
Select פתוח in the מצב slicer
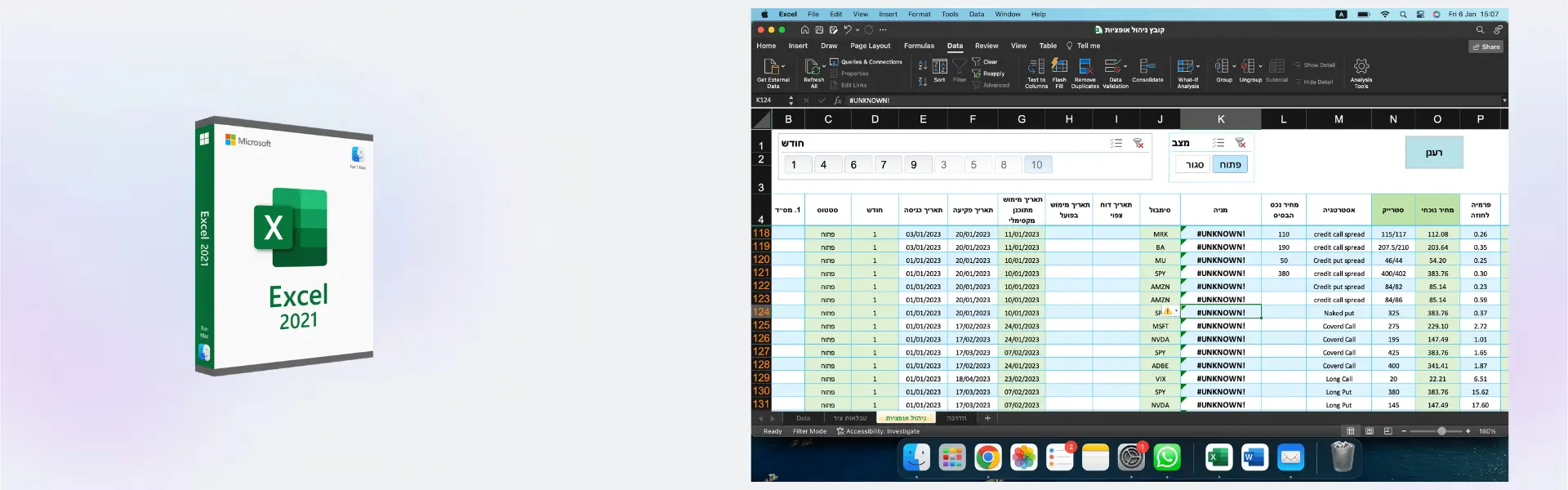[1231, 165]
